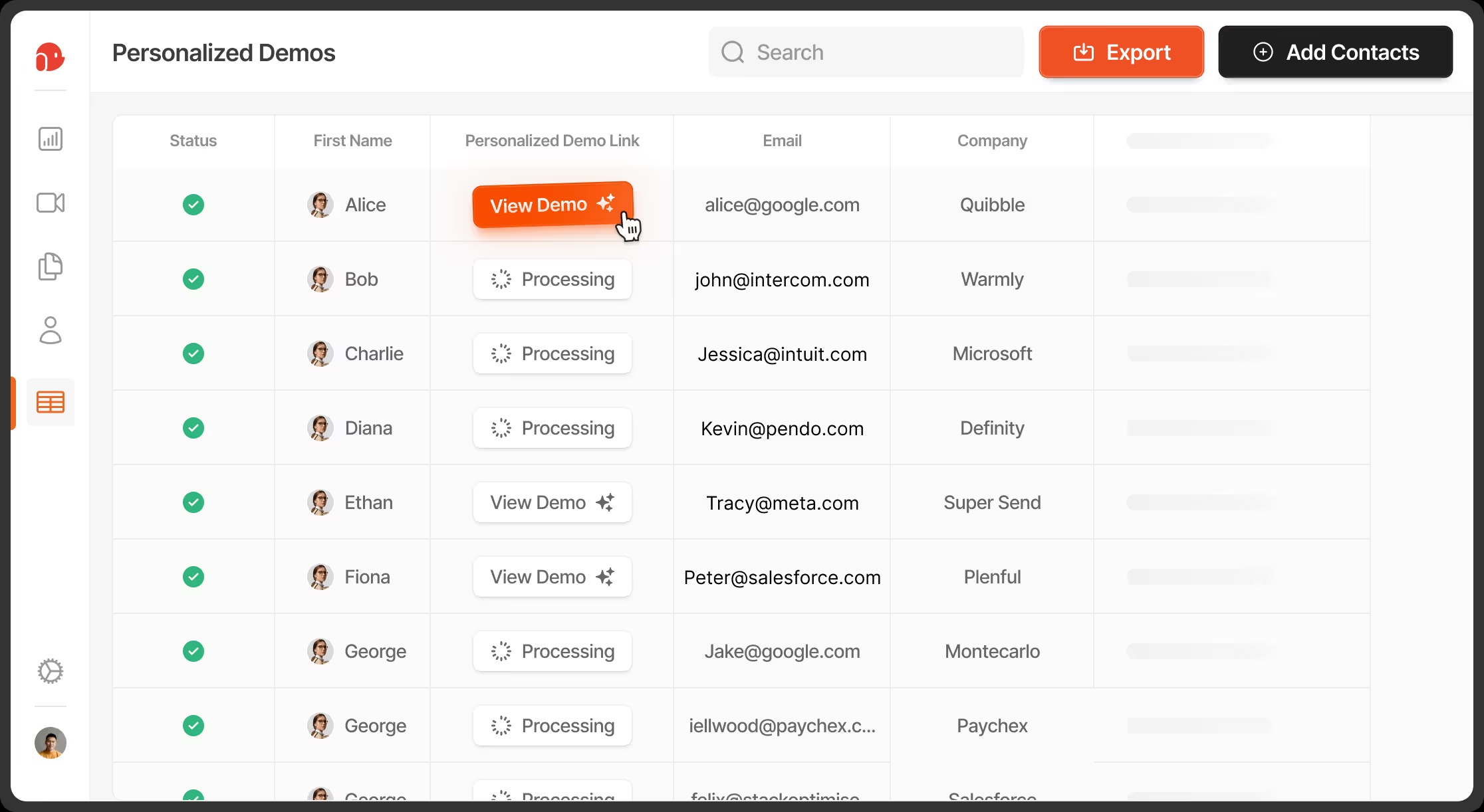1484x812 pixels.
Task: Open settings gear in sidebar
Action: point(51,671)
